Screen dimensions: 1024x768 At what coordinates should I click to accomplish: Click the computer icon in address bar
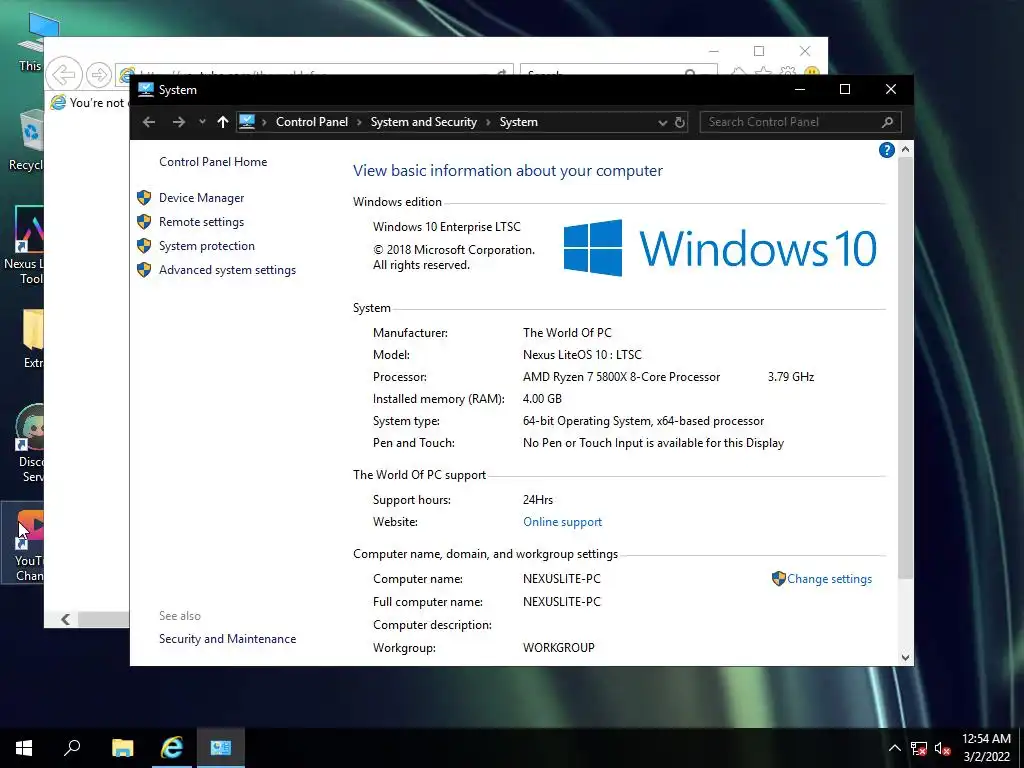point(247,121)
